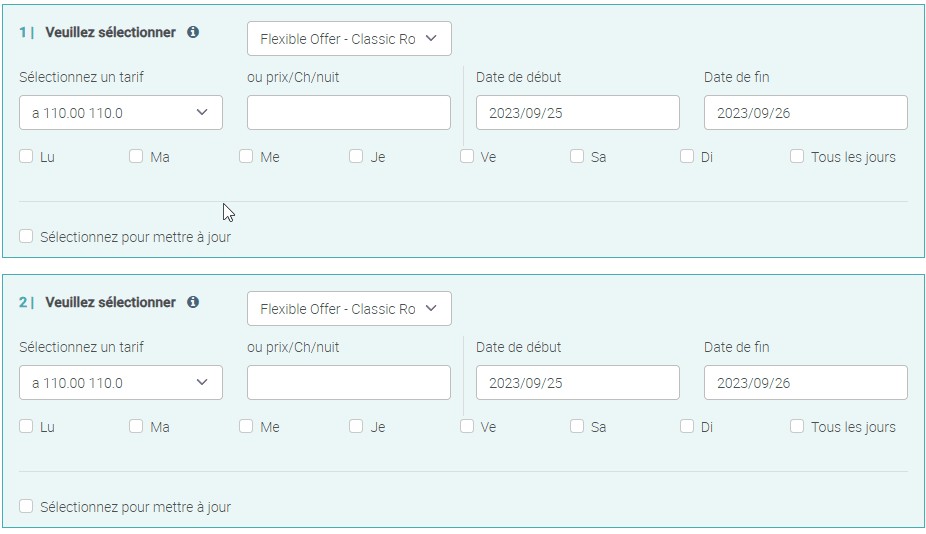926x534 pixels.
Task: Open the Flexible Offer dropdown in section 1
Action: pyautogui.click(x=349, y=39)
